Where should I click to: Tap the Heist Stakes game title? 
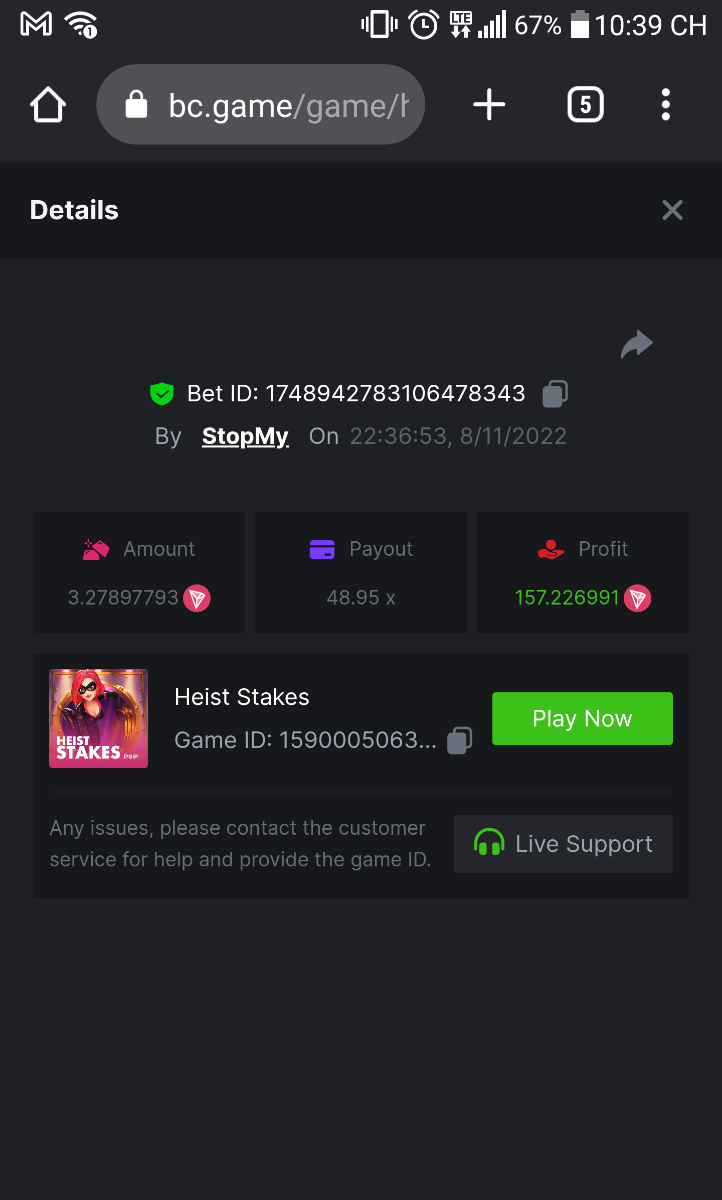(x=242, y=697)
